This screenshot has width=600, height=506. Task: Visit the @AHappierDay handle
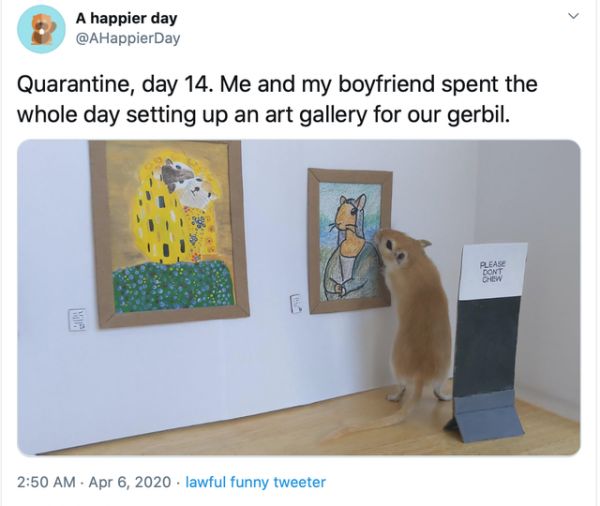coord(128,38)
